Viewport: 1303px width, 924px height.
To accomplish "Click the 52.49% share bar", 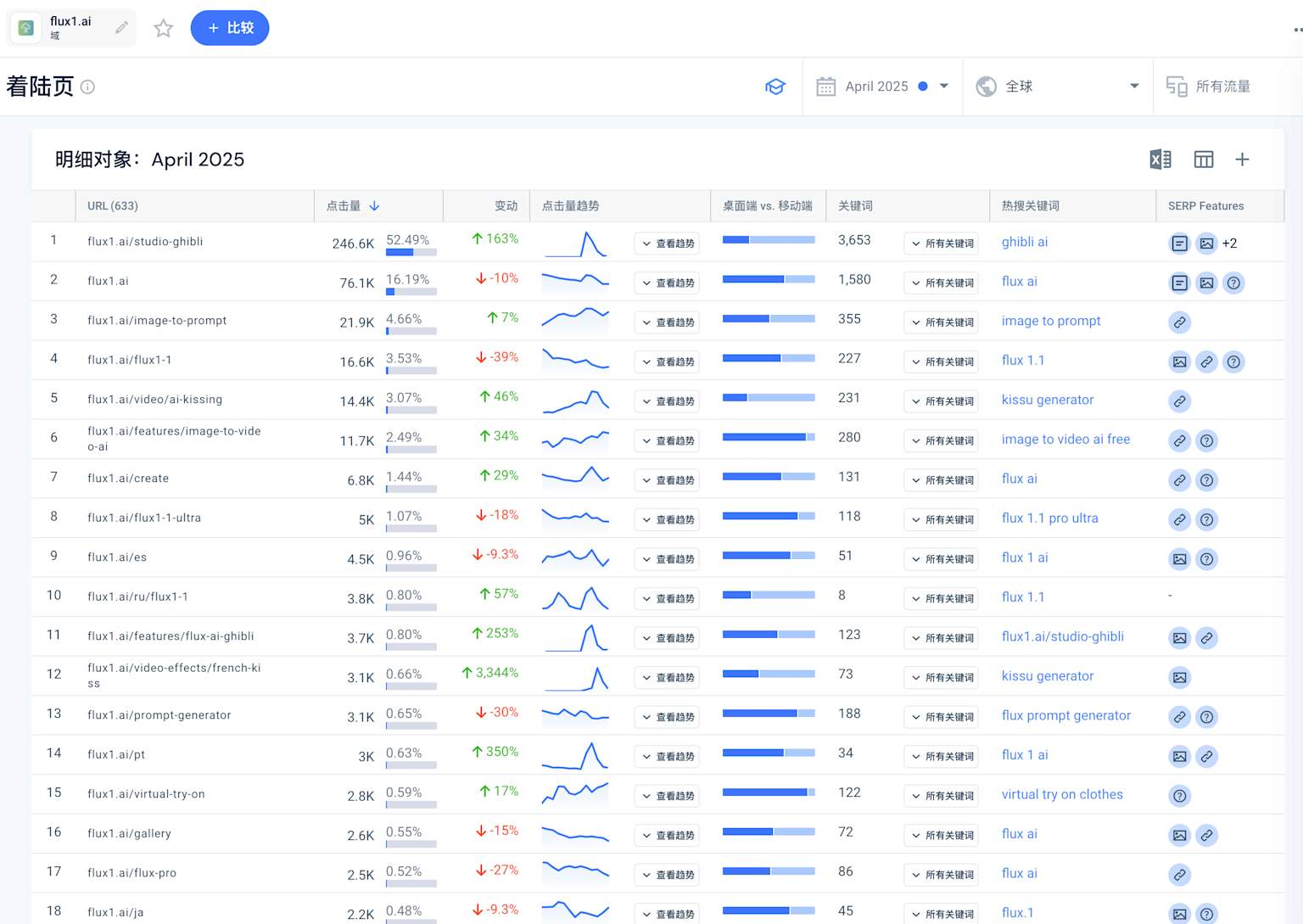I will tap(411, 252).
